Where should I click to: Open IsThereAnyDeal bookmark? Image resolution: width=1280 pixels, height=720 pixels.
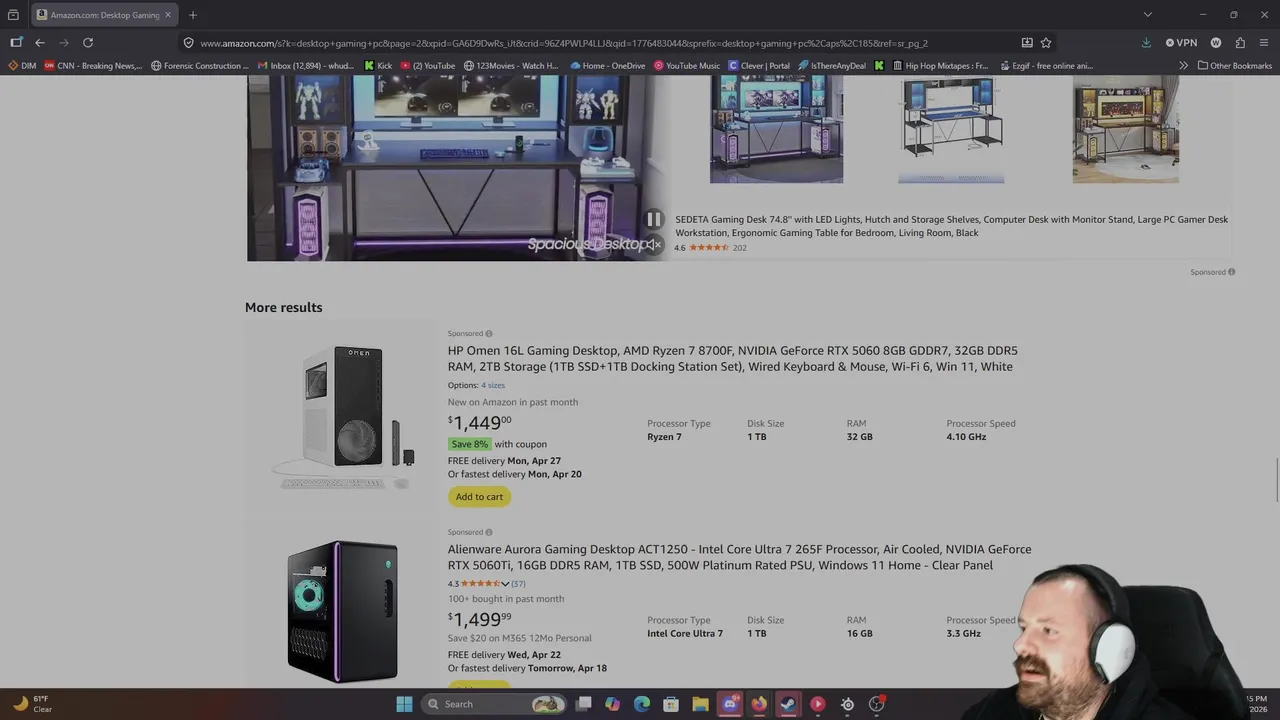pos(832,66)
